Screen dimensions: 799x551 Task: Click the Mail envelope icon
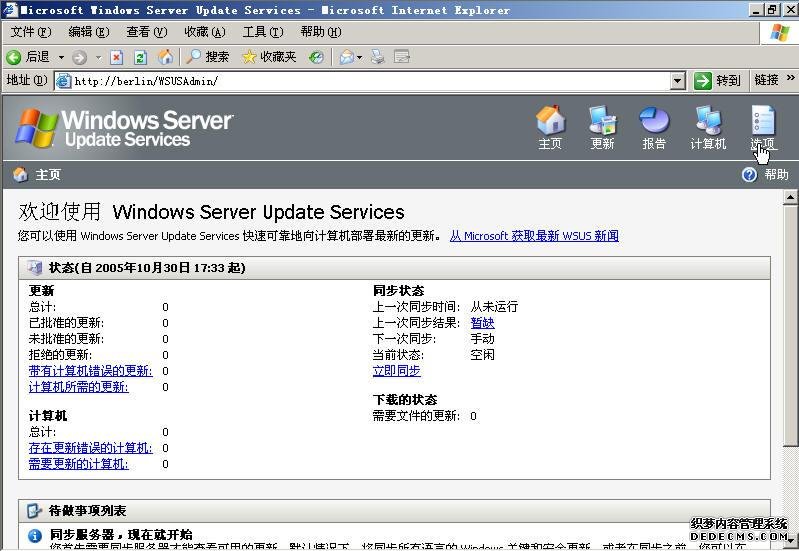(x=347, y=57)
